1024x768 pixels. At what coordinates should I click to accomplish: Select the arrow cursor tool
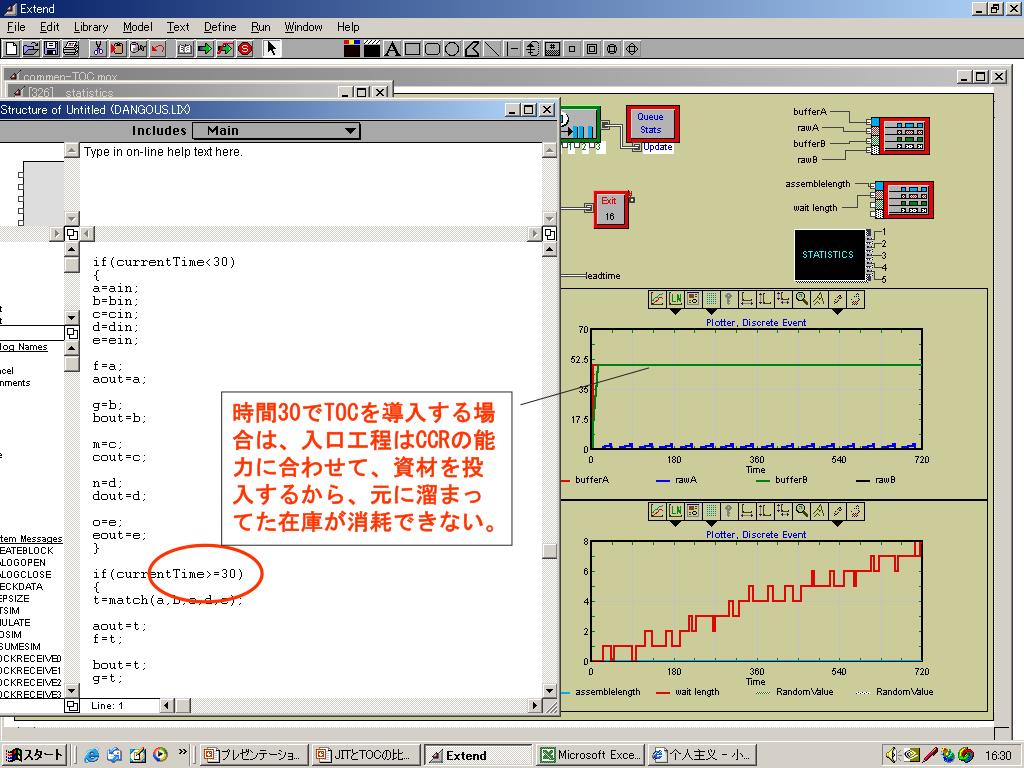[272, 48]
